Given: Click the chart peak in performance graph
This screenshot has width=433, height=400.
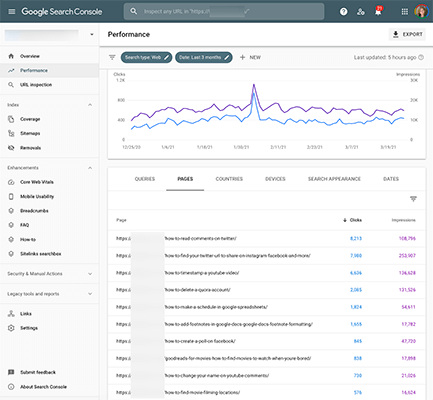Looking at the screenshot, I should (254, 85).
